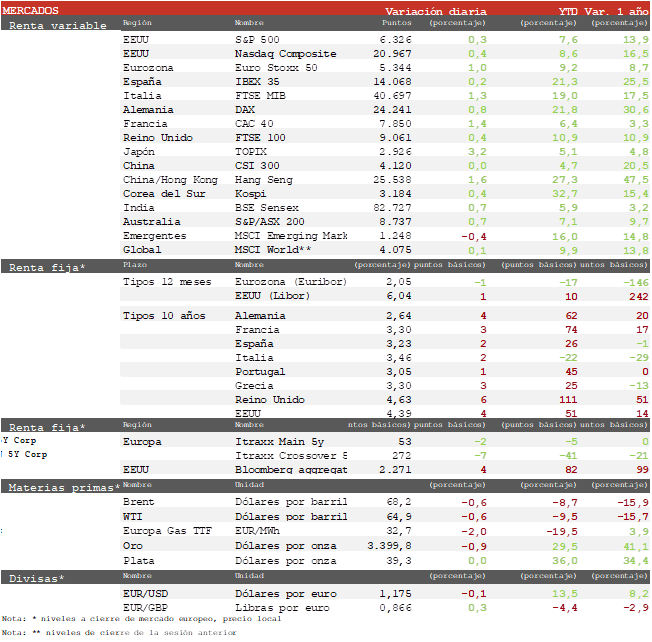This screenshot has height=642, width=652.
Task: Click the DAX index name
Action: [x=245, y=110]
